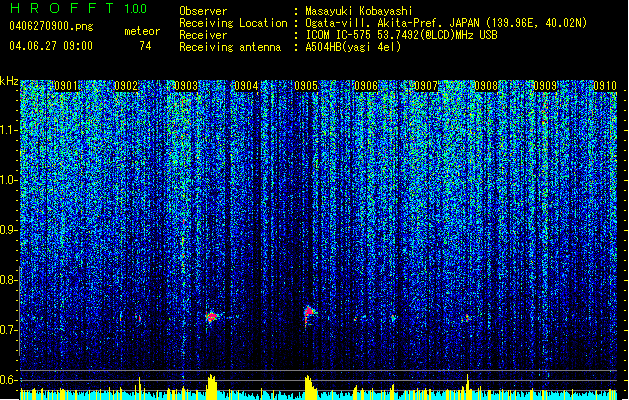
Task: Click time marker 0905
Action: 306,86
